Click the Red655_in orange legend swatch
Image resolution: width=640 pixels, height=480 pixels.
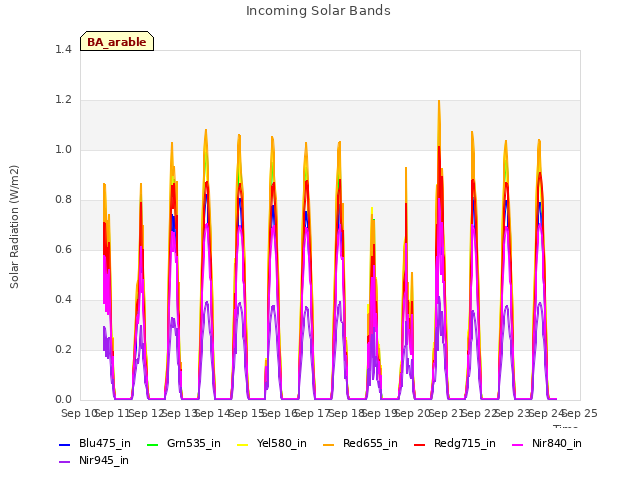pyautogui.click(x=329, y=444)
